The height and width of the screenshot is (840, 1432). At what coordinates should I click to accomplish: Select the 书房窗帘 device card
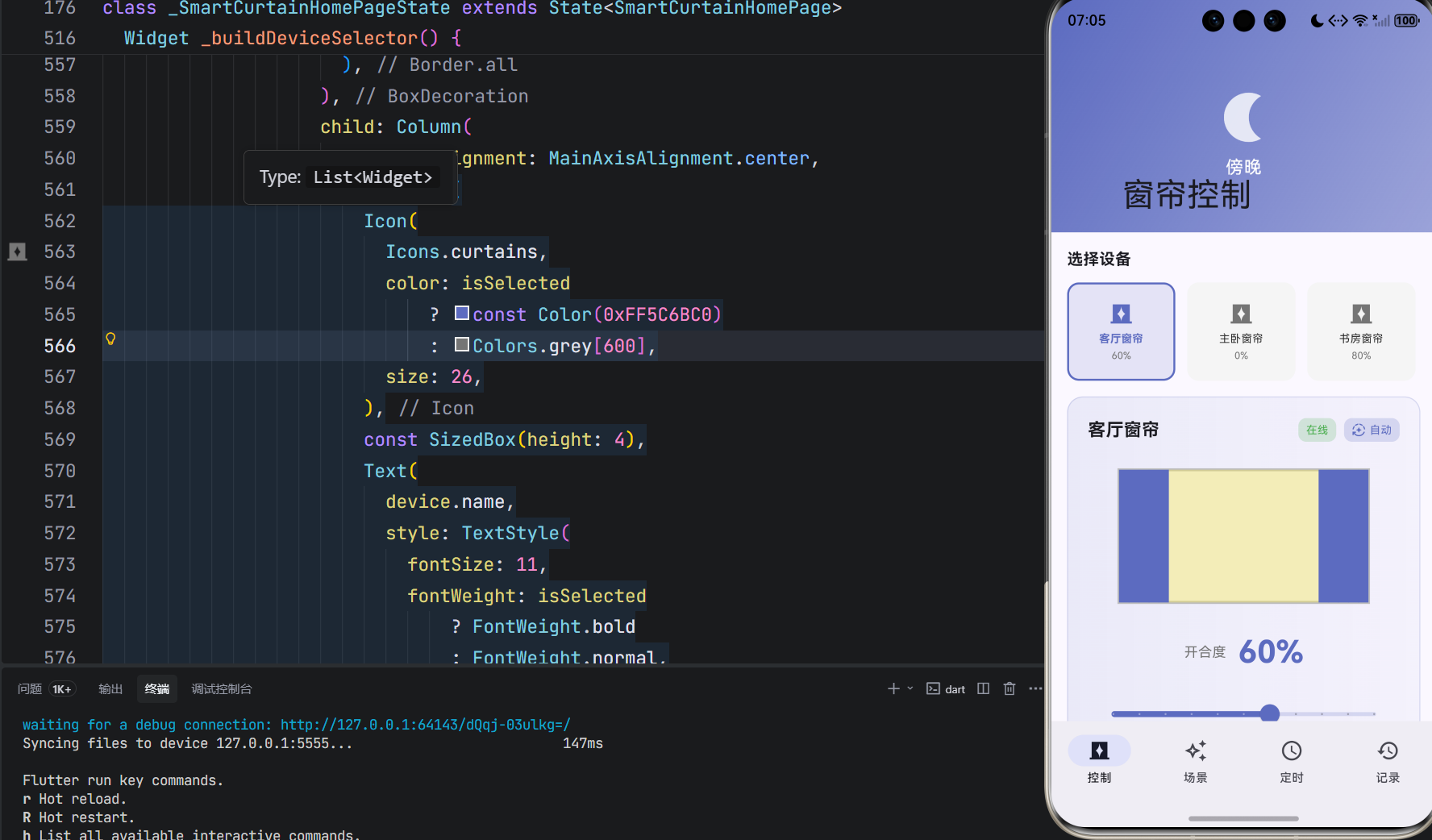(x=1361, y=331)
